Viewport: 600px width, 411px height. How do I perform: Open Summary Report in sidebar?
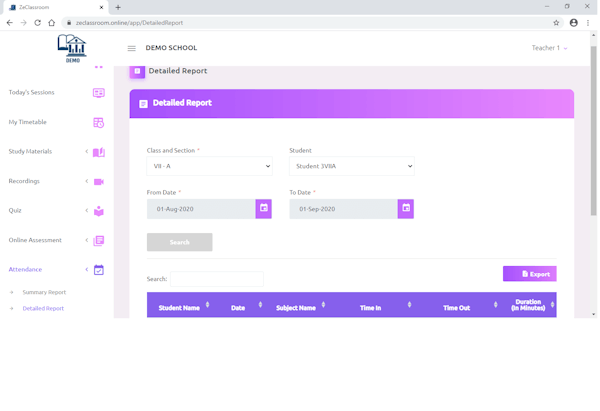(x=44, y=292)
